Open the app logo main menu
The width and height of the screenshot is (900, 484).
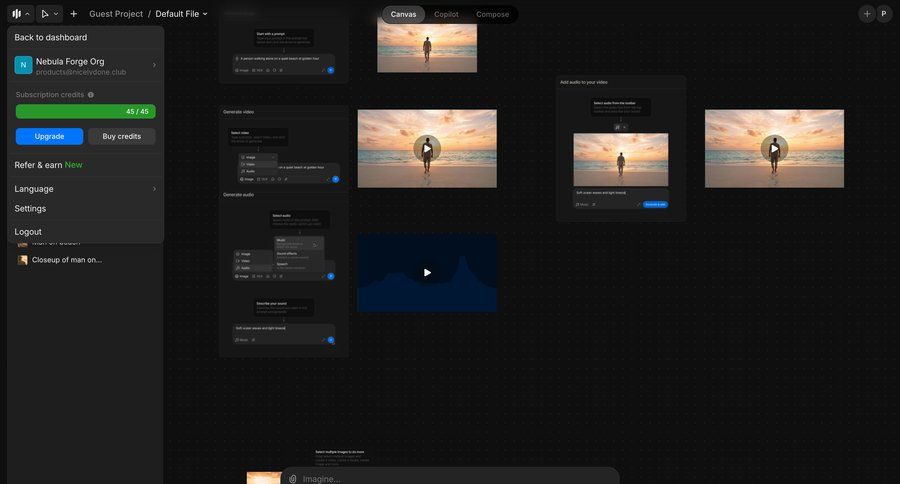21,14
